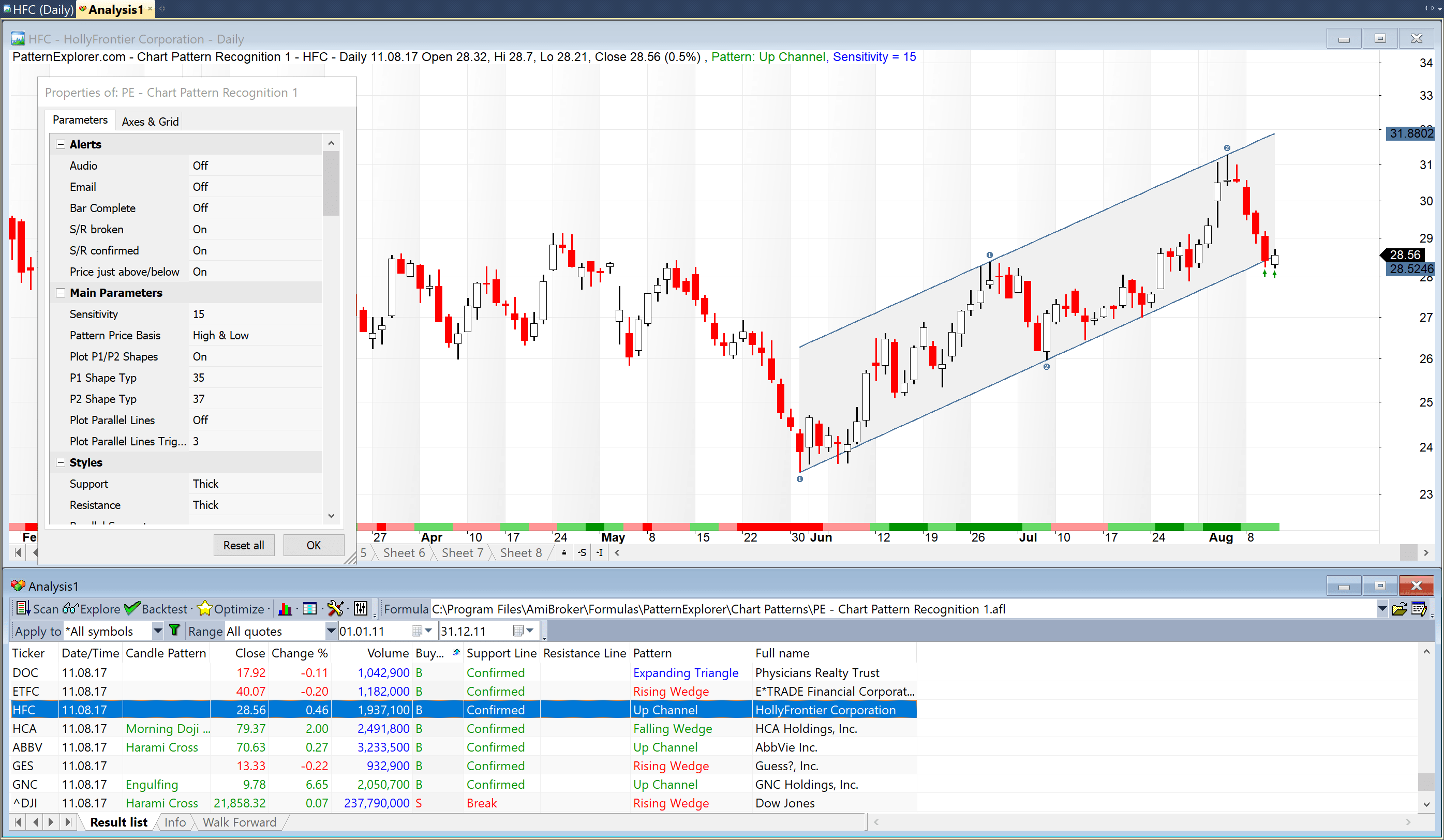Click the Optimize star icon
This screenshot has height=840, width=1444.
tap(204, 608)
